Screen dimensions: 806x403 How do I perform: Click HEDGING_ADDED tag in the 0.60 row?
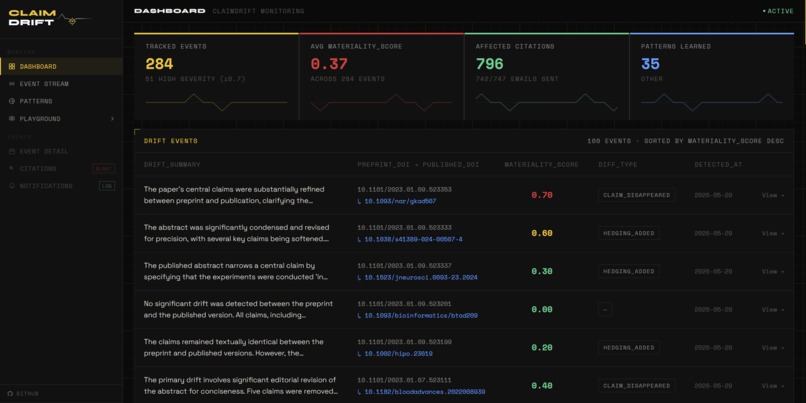629,233
